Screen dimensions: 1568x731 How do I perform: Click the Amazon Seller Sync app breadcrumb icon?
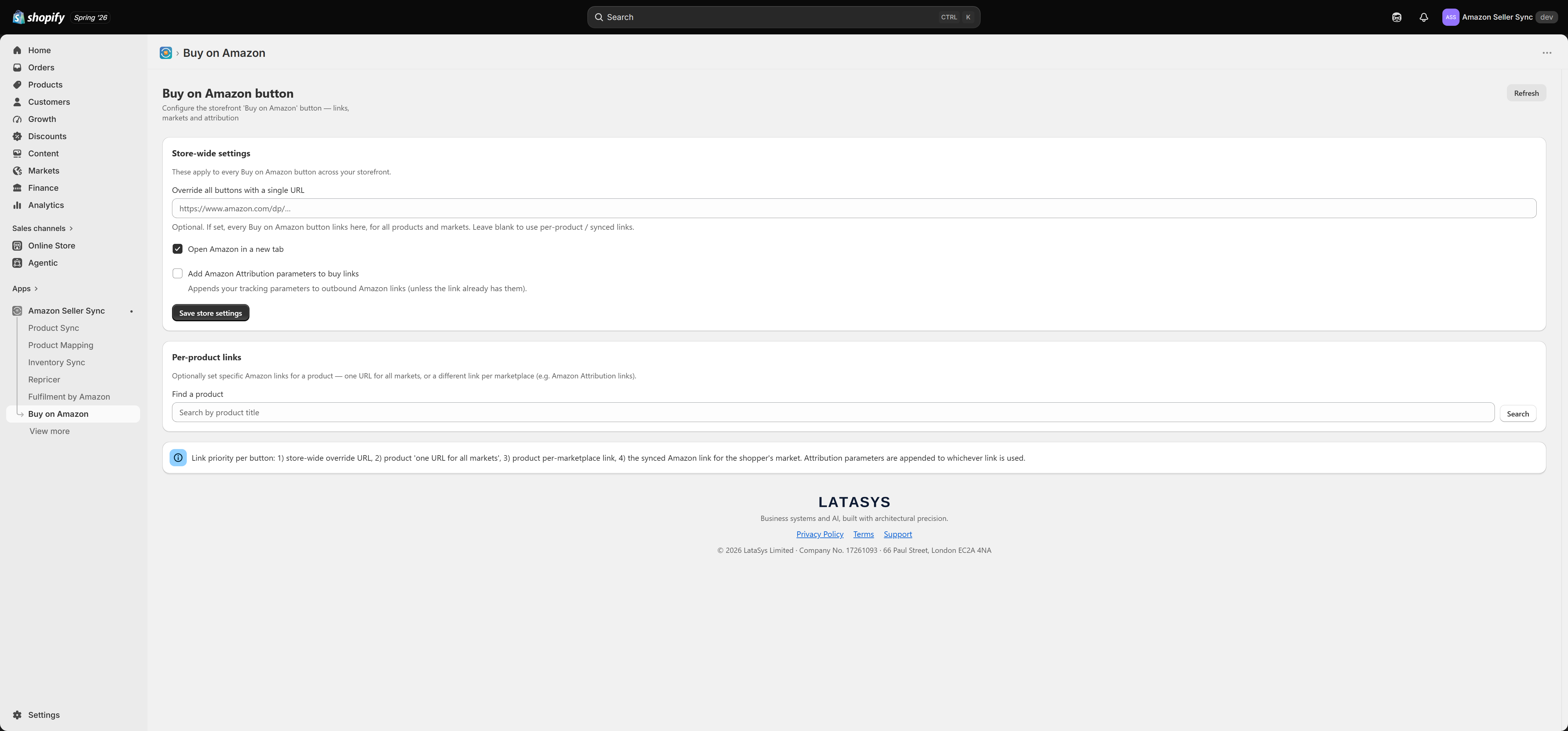coord(166,53)
